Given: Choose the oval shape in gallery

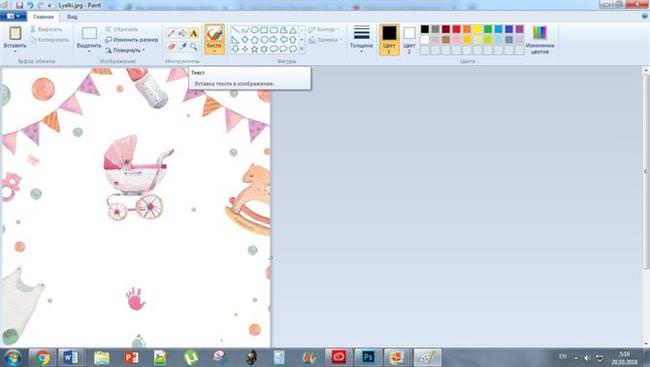Looking at the screenshot, I should click(255, 30).
